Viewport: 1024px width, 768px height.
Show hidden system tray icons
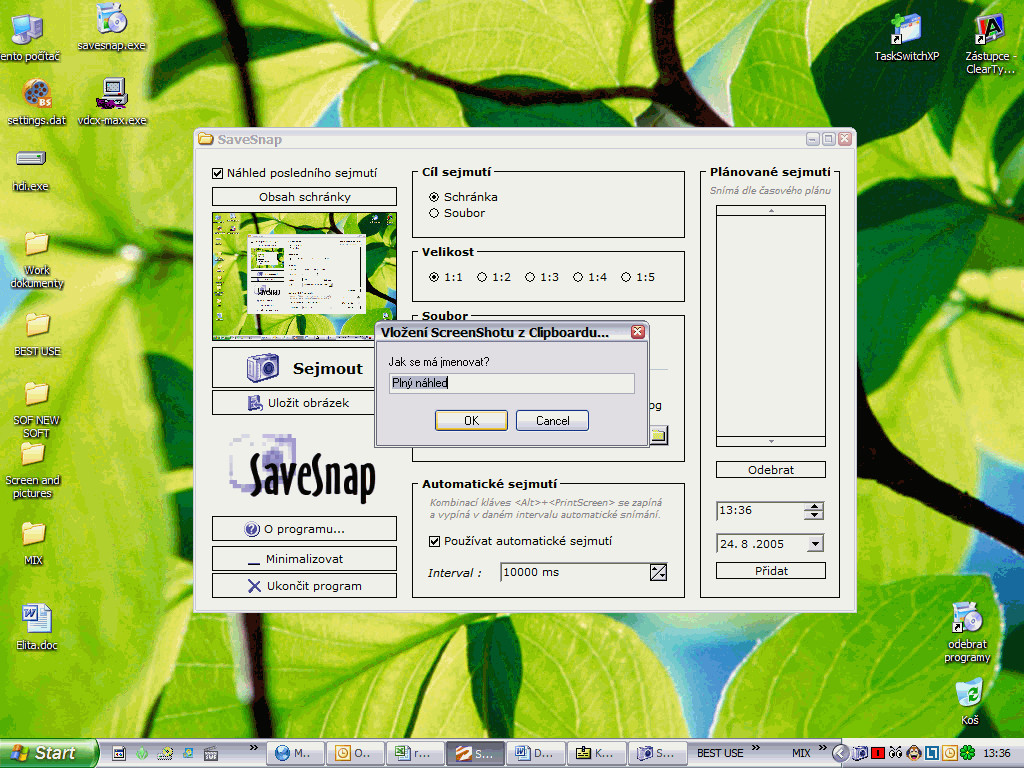(841, 753)
